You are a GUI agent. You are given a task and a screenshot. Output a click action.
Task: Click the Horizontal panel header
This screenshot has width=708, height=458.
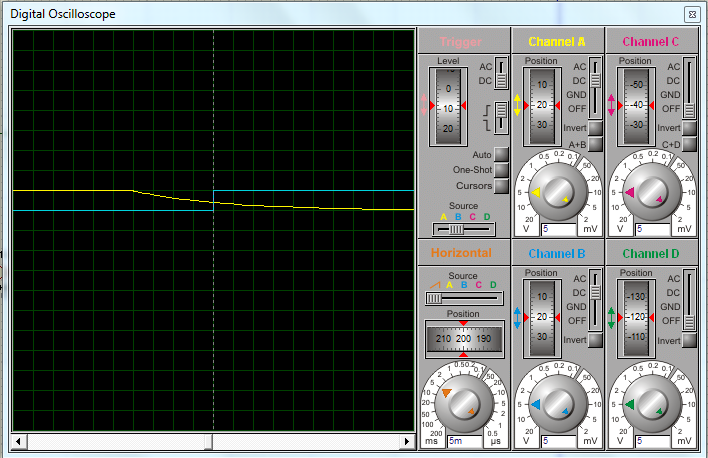click(464, 253)
